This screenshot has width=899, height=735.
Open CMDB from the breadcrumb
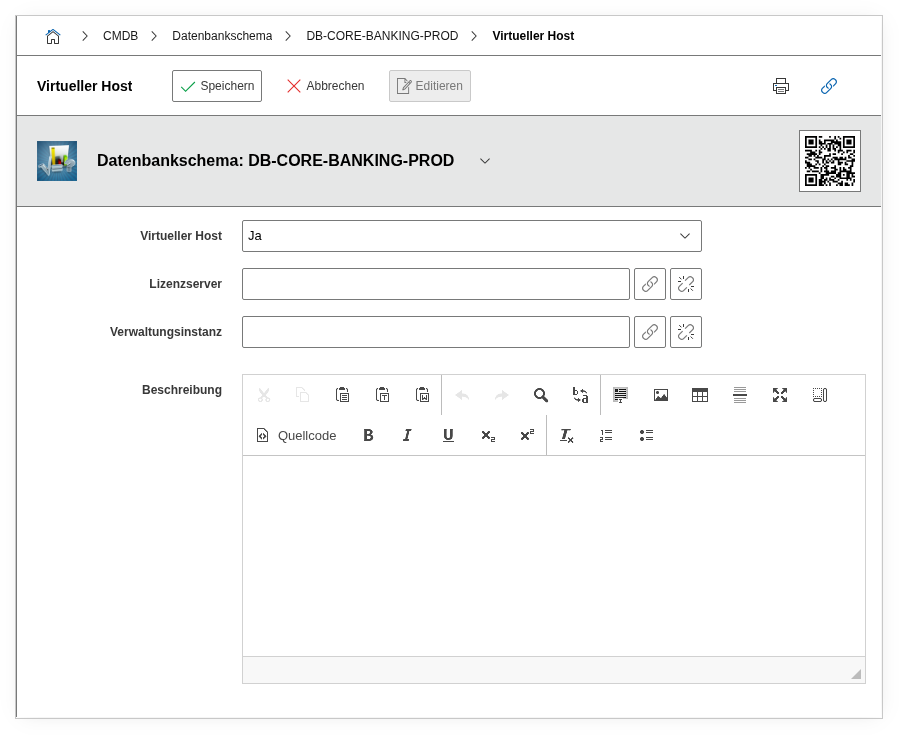[x=120, y=35]
